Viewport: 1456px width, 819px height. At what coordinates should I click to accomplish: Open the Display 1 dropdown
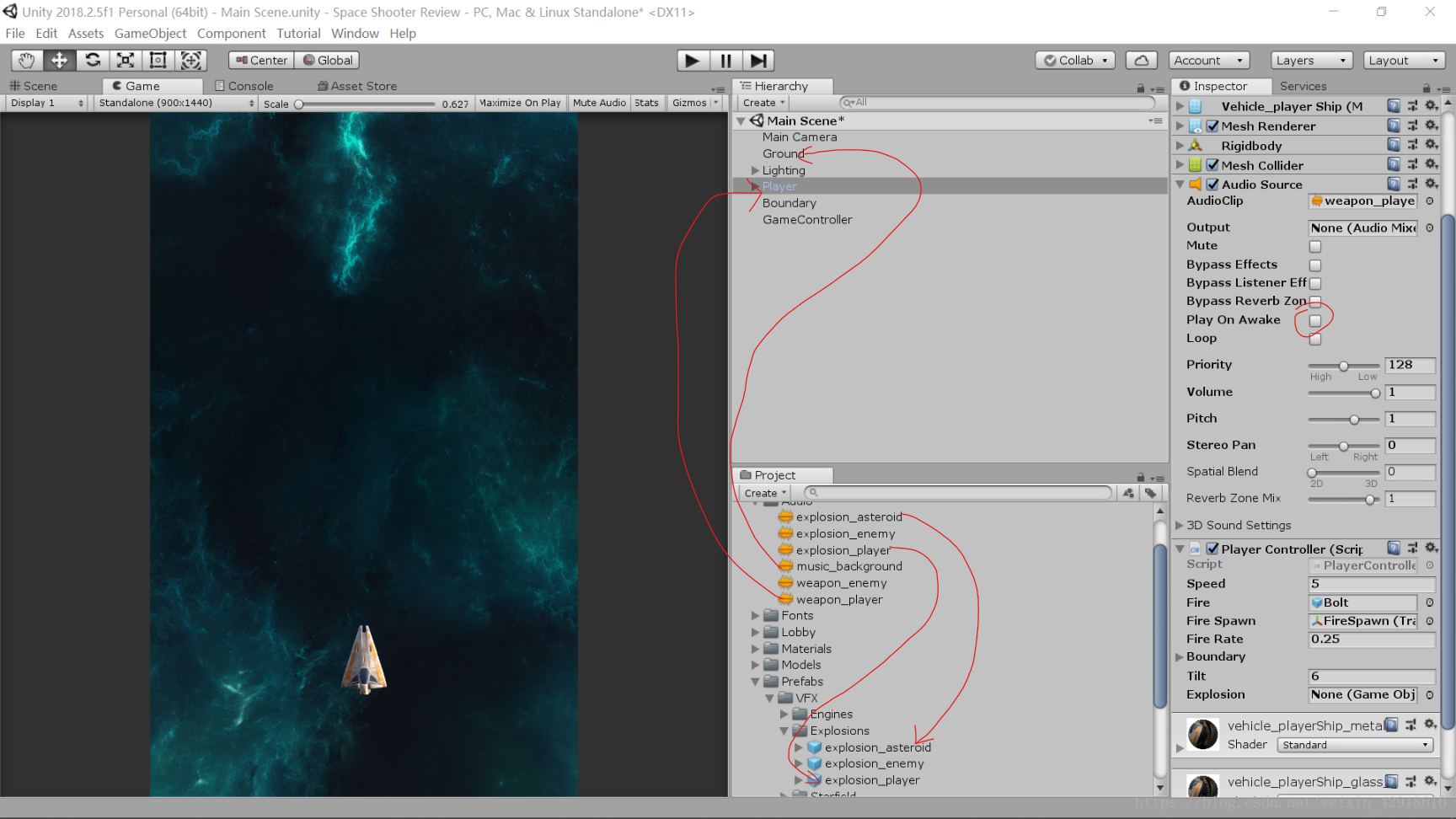point(46,103)
